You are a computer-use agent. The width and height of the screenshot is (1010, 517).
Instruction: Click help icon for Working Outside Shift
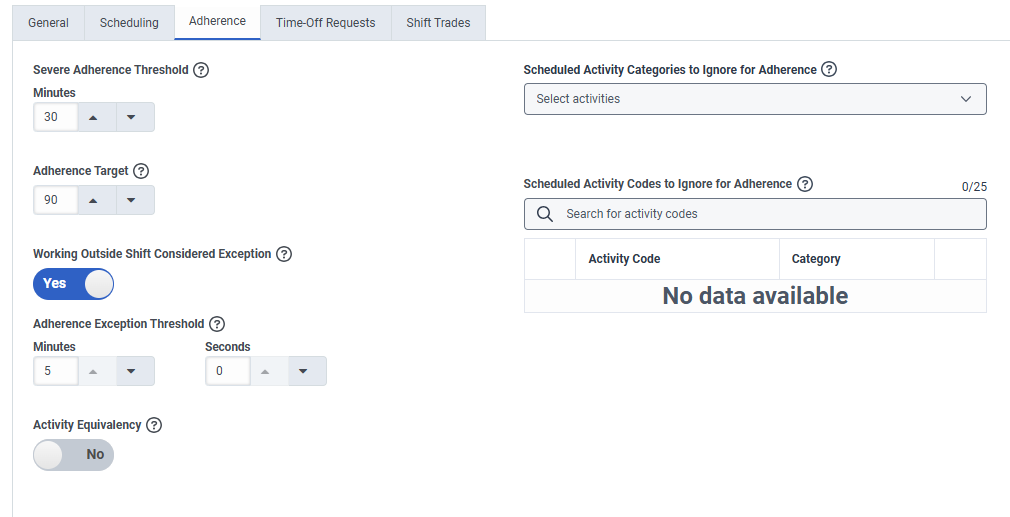284,254
